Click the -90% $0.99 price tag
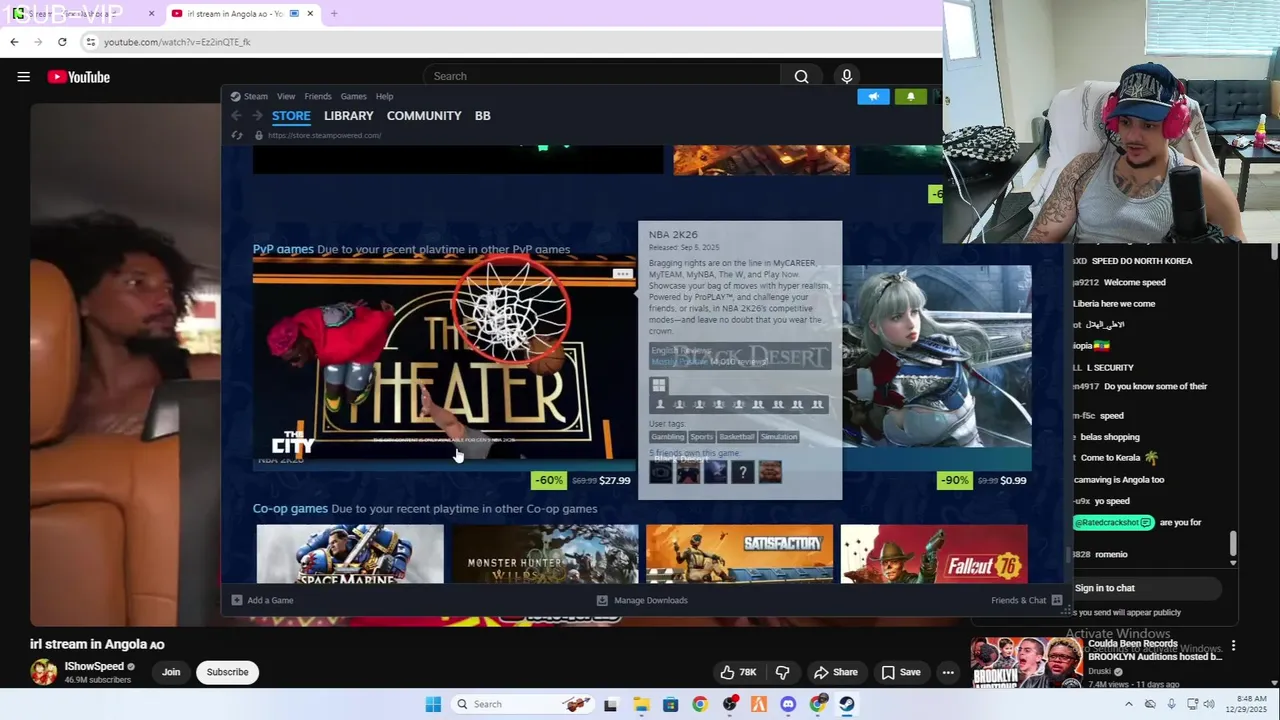The width and height of the screenshot is (1280, 720). point(983,480)
